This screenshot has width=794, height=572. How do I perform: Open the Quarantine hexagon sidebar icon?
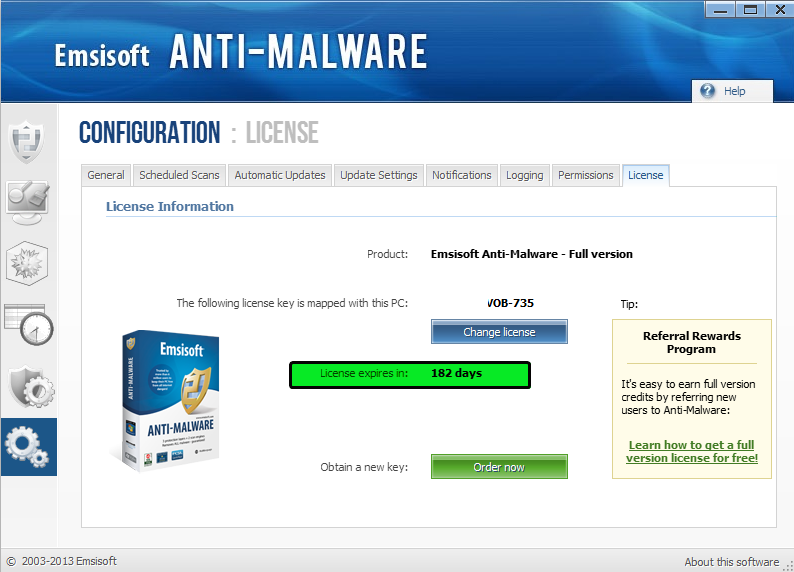coord(27,264)
